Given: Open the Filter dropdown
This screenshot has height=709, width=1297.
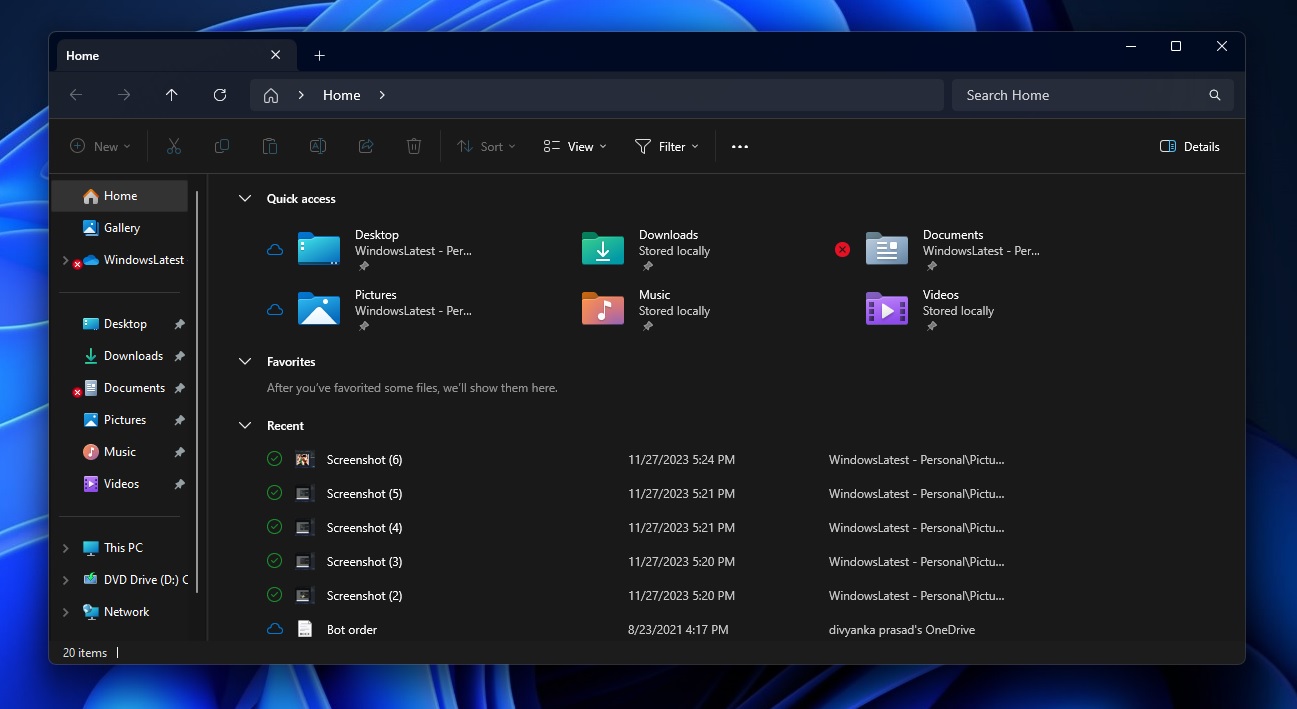Looking at the screenshot, I should pyautogui.click(x=667, y=146).
